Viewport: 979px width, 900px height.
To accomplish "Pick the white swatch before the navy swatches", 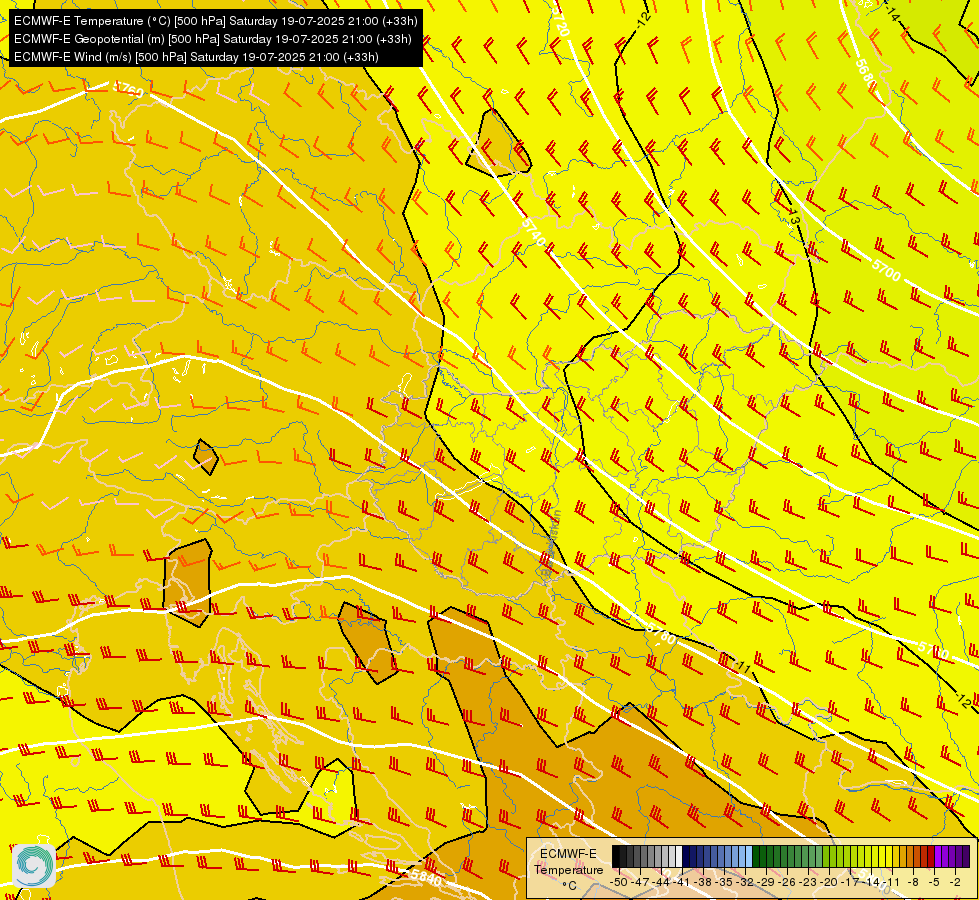I will tap(679, 856).
